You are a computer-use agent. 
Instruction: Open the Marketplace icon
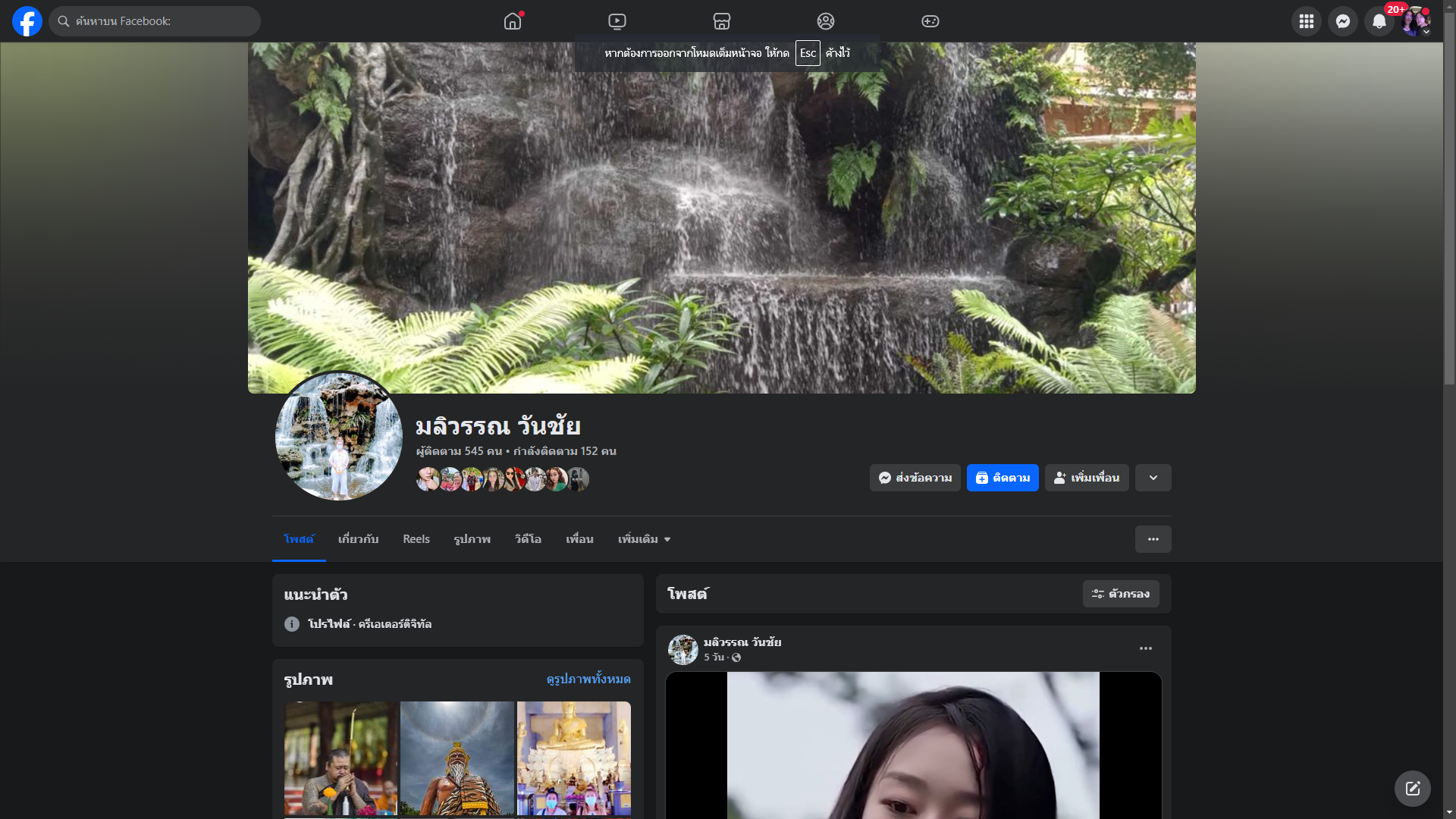pyautogui.click(x=721, y=21)
